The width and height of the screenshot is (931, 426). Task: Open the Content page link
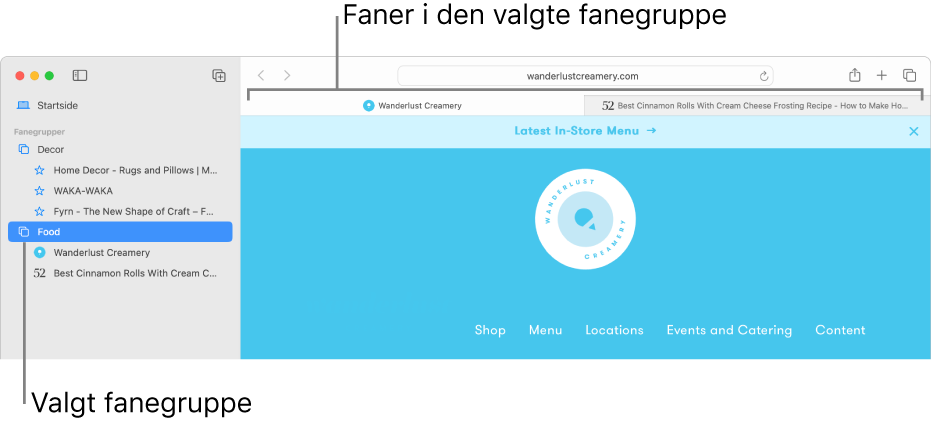pos(840,330)
